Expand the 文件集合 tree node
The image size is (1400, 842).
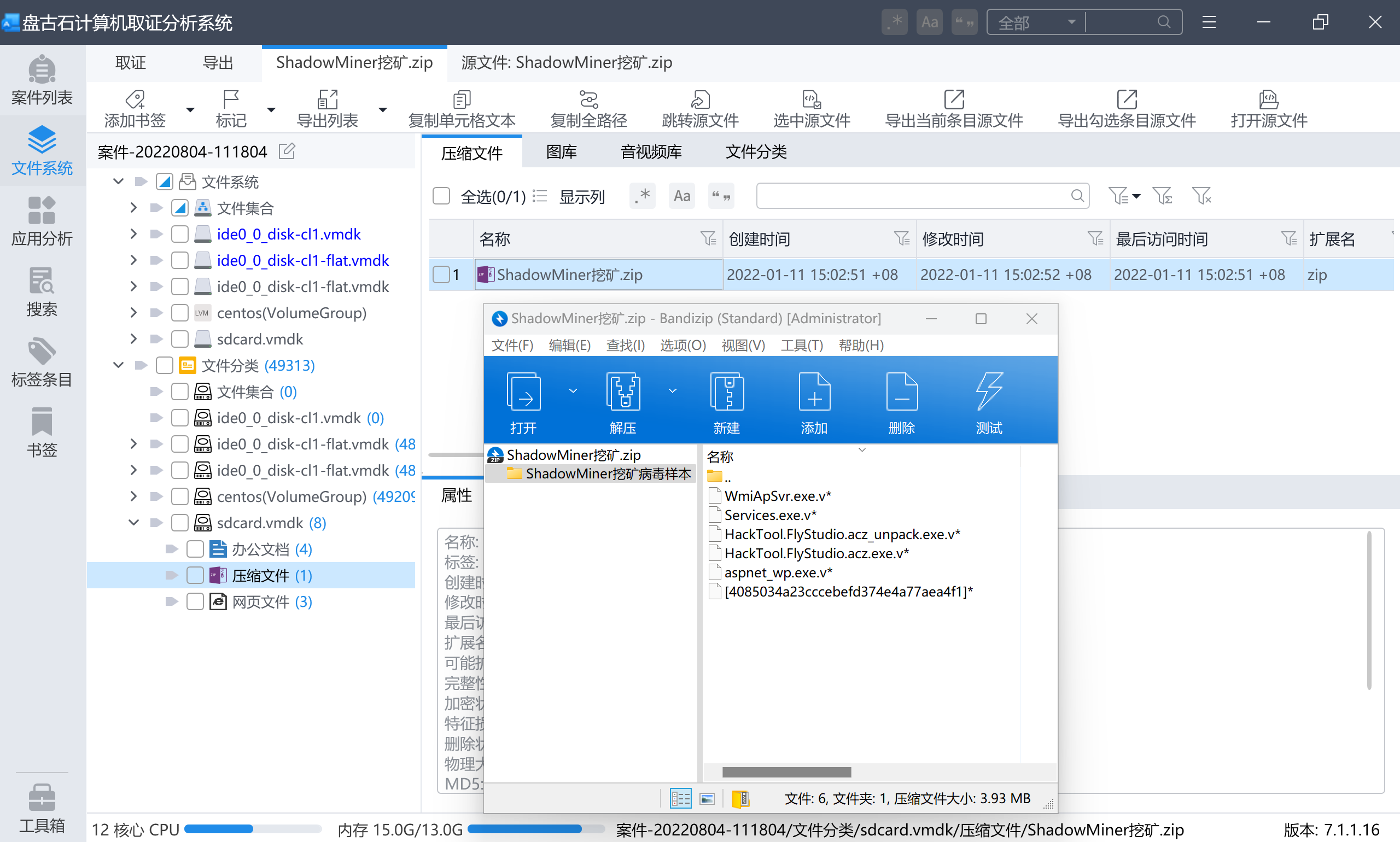click(x=133, y=208)
